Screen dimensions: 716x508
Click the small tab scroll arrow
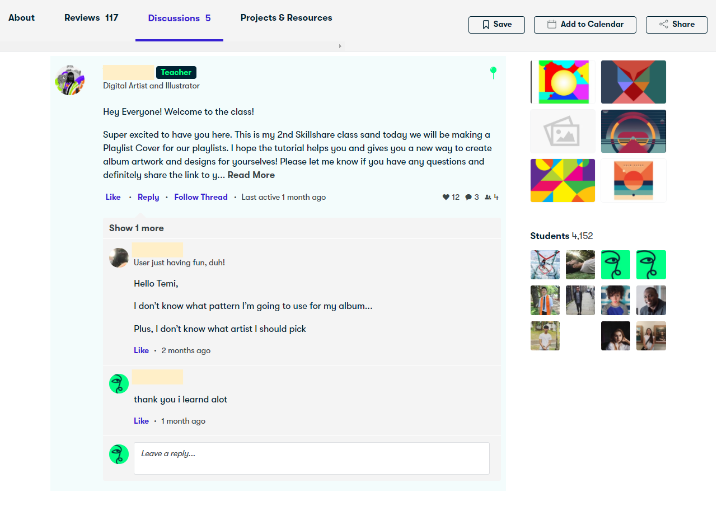click(340, 46)
